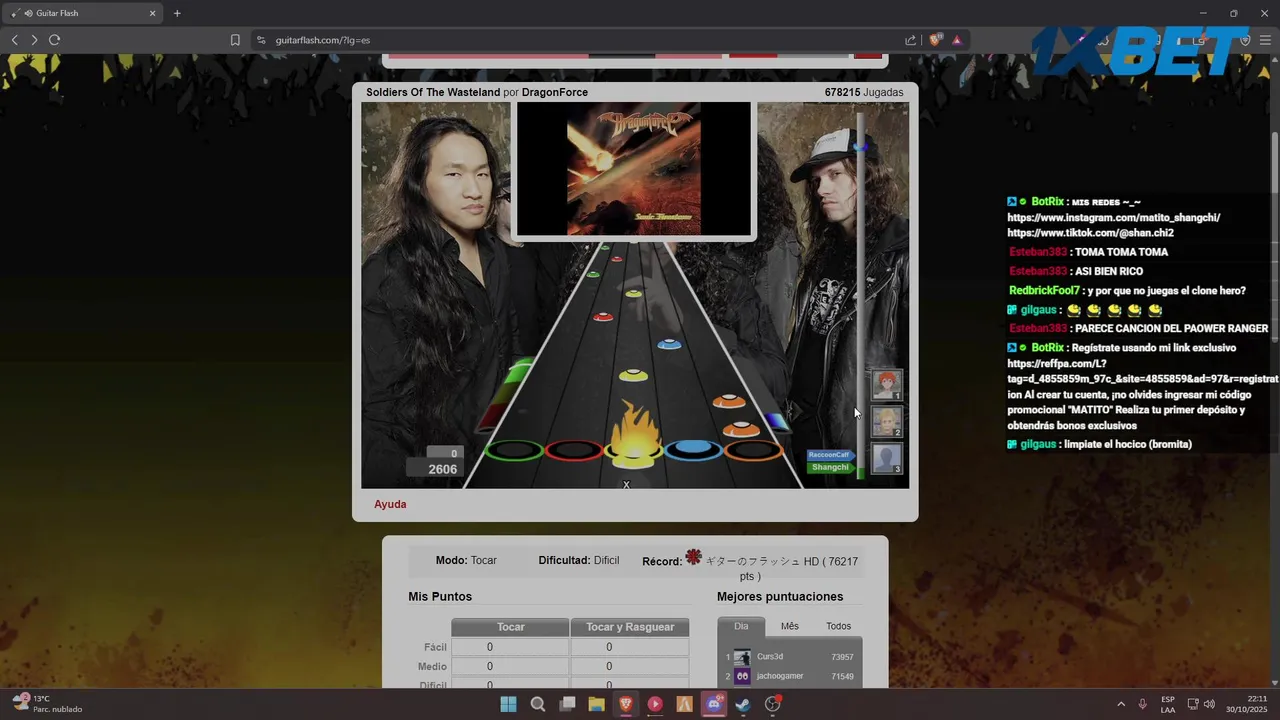Open the Instagram matito_shangchi link in chat

1113,218
